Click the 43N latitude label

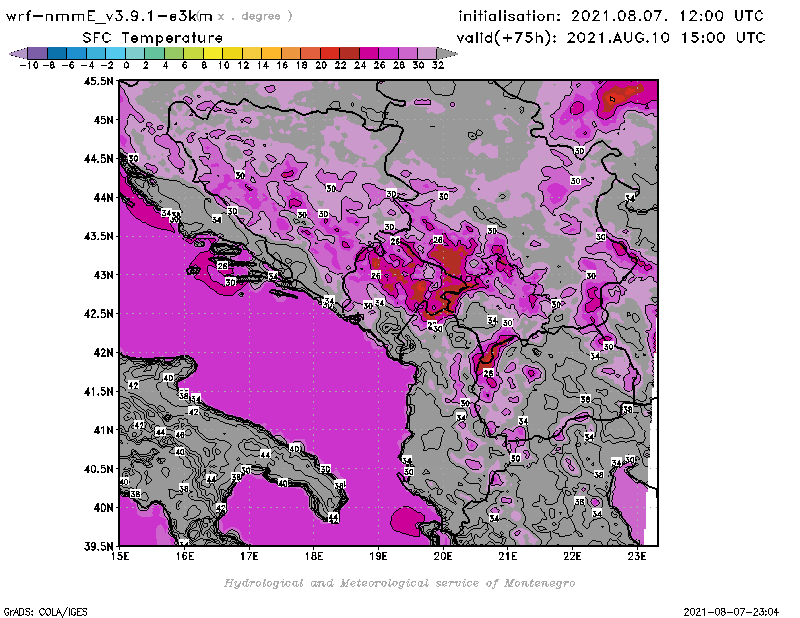pos(103,275)
